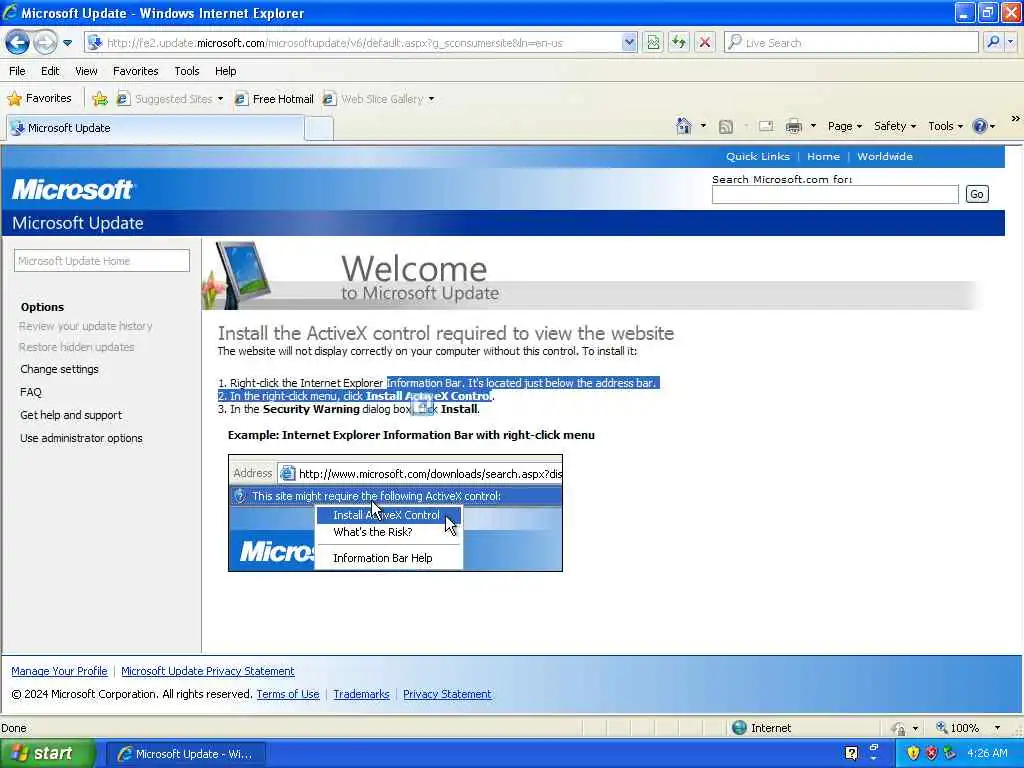Open the Page command menu

point(844,126)
